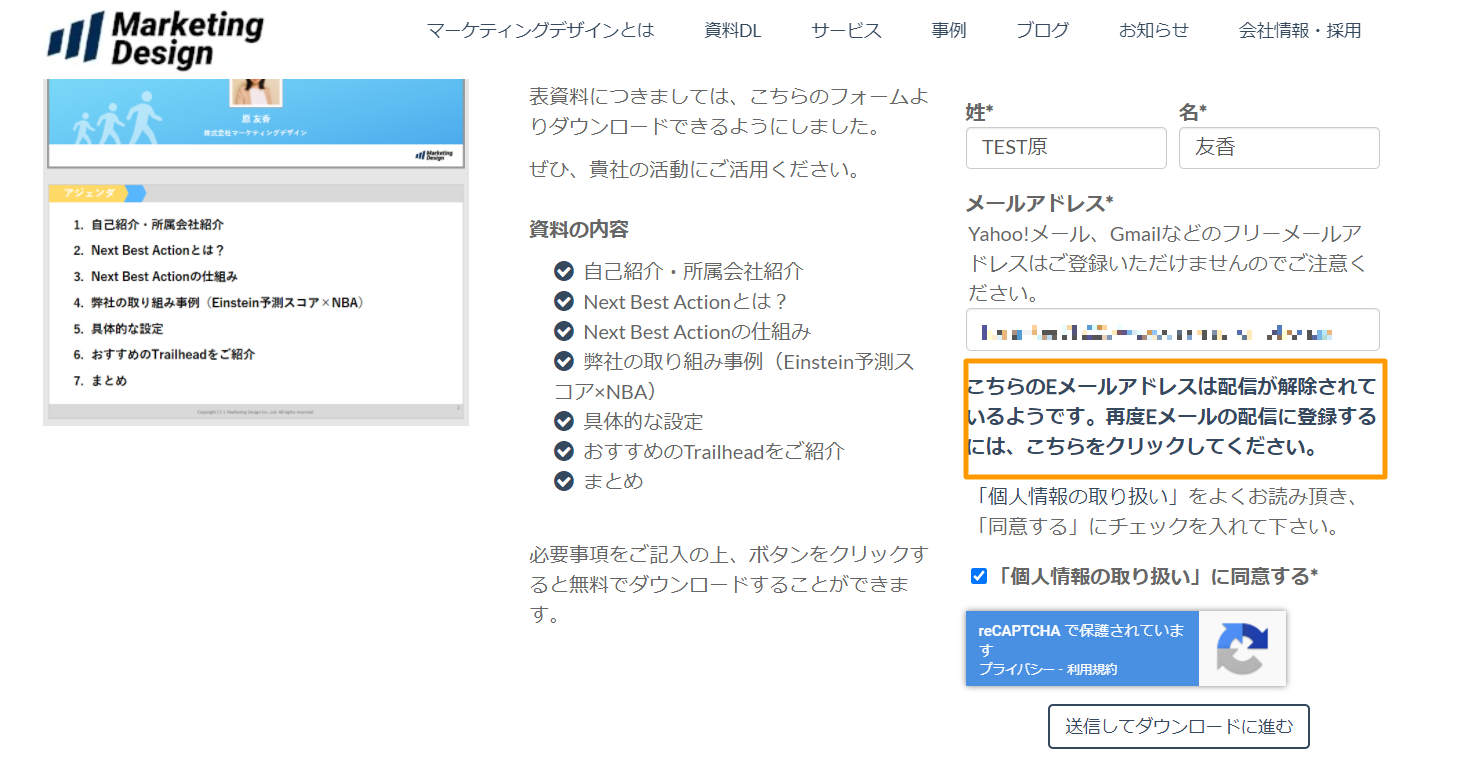Screen dimensions: 1464x781
Task: Click the slide preview thumbnail
Action: [256, 250]
